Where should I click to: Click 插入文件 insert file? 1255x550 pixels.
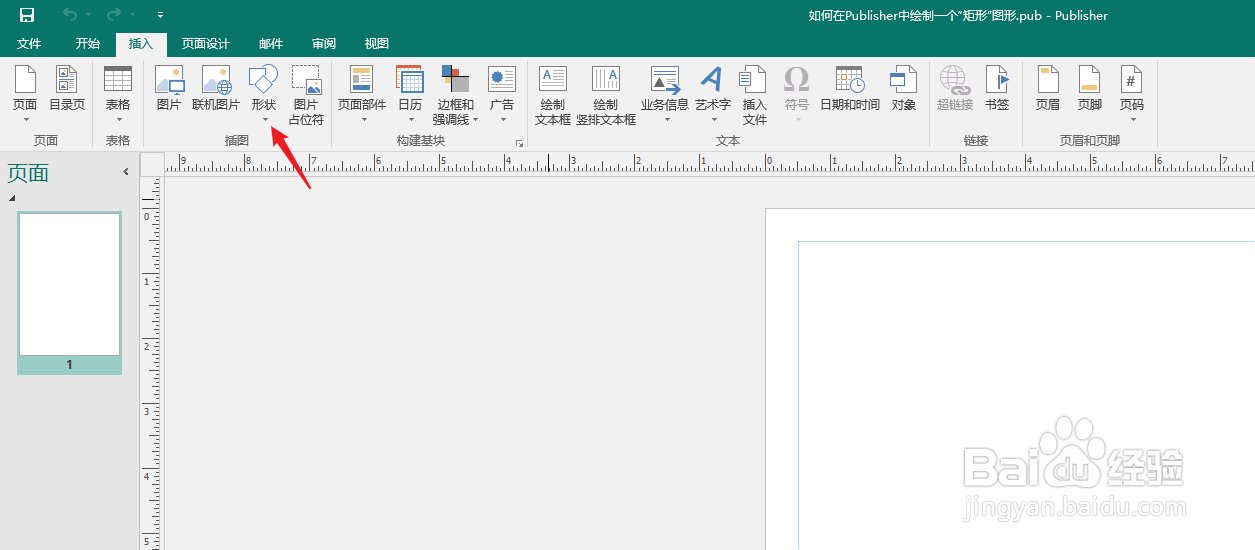pos(754,95)
